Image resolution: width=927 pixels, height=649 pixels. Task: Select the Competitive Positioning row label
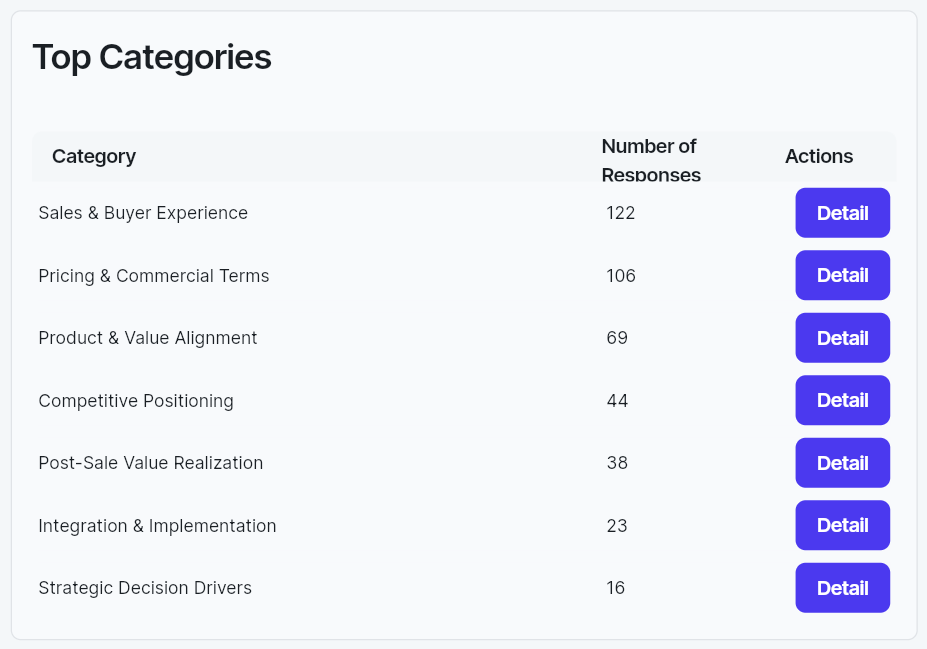coord(135,400)
